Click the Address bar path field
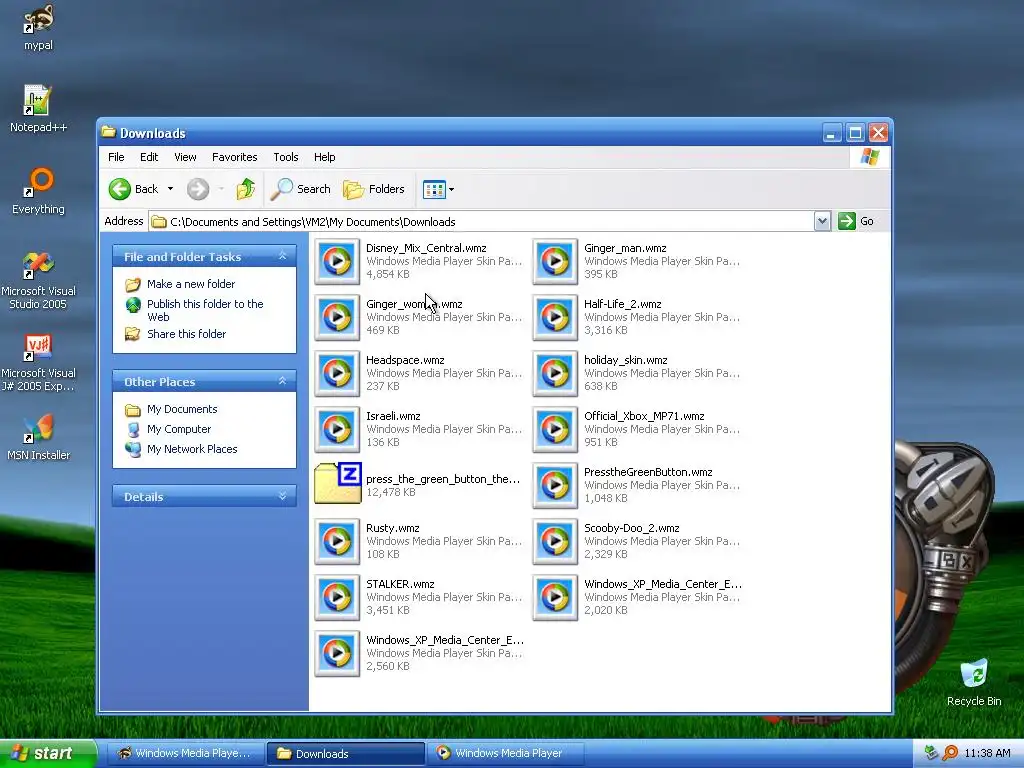 481,222
